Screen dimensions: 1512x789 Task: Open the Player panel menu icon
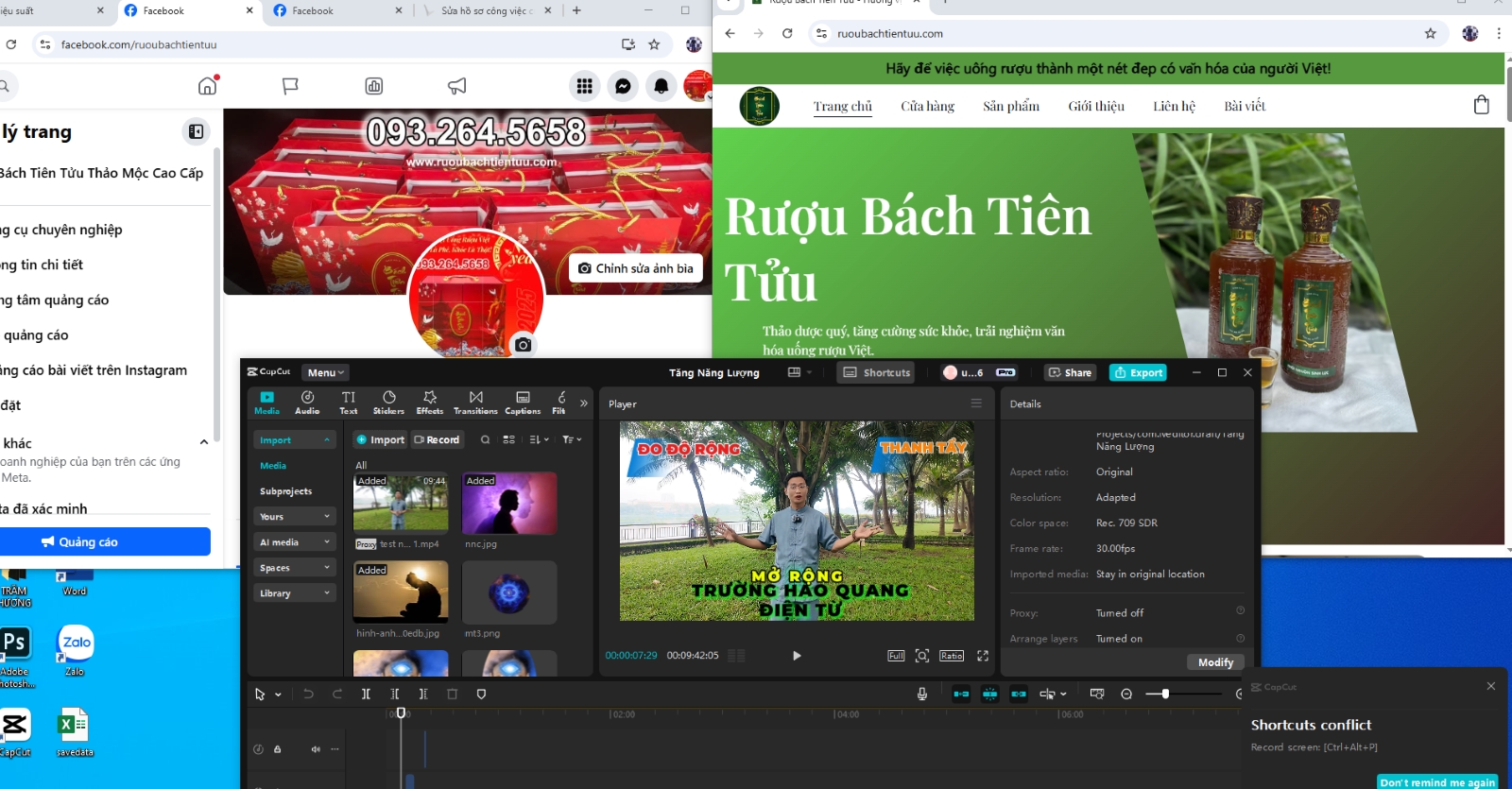pos(976,403)
